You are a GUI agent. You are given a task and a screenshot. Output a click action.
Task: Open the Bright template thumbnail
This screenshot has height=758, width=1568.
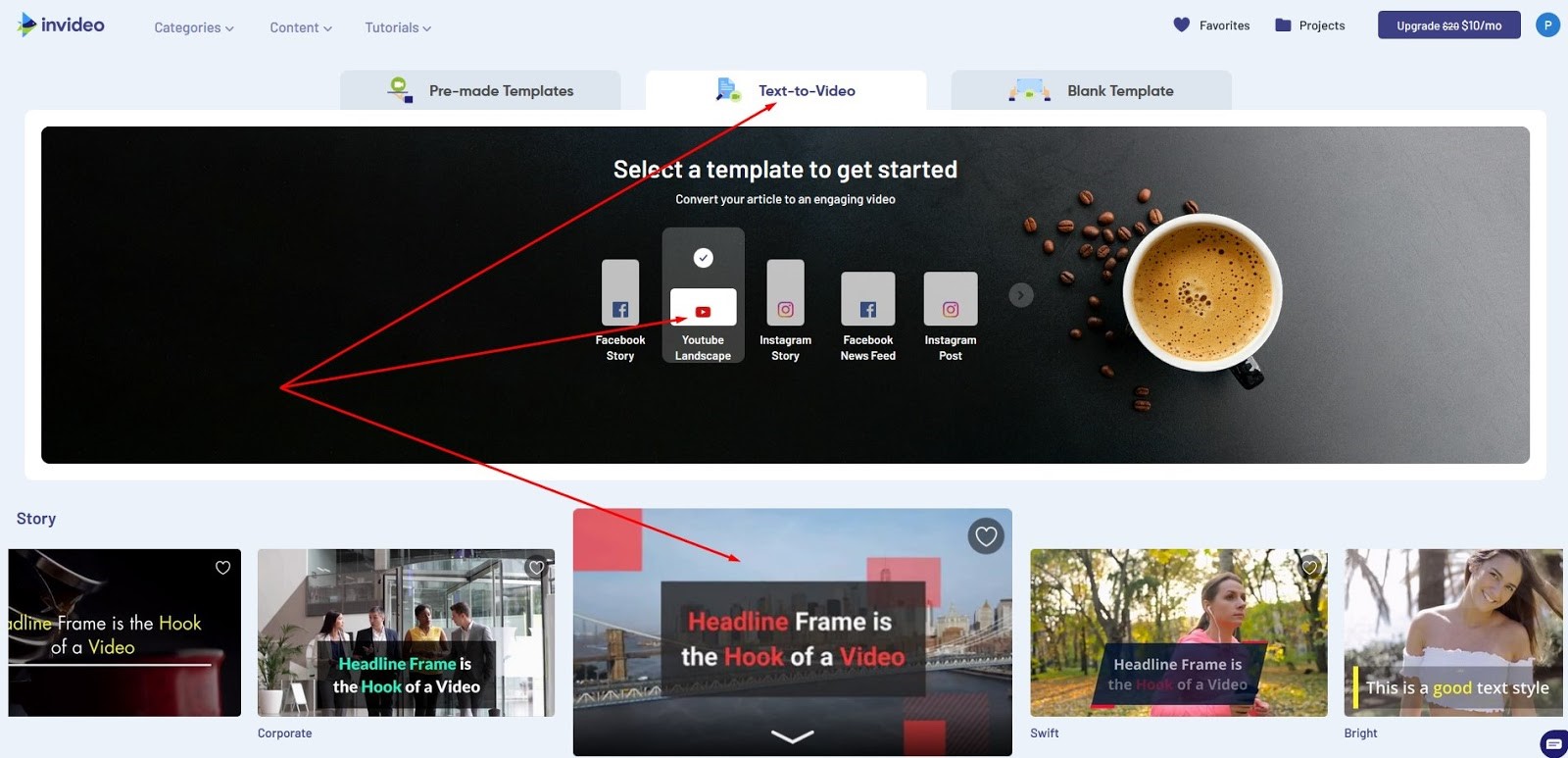(1452, 632)
